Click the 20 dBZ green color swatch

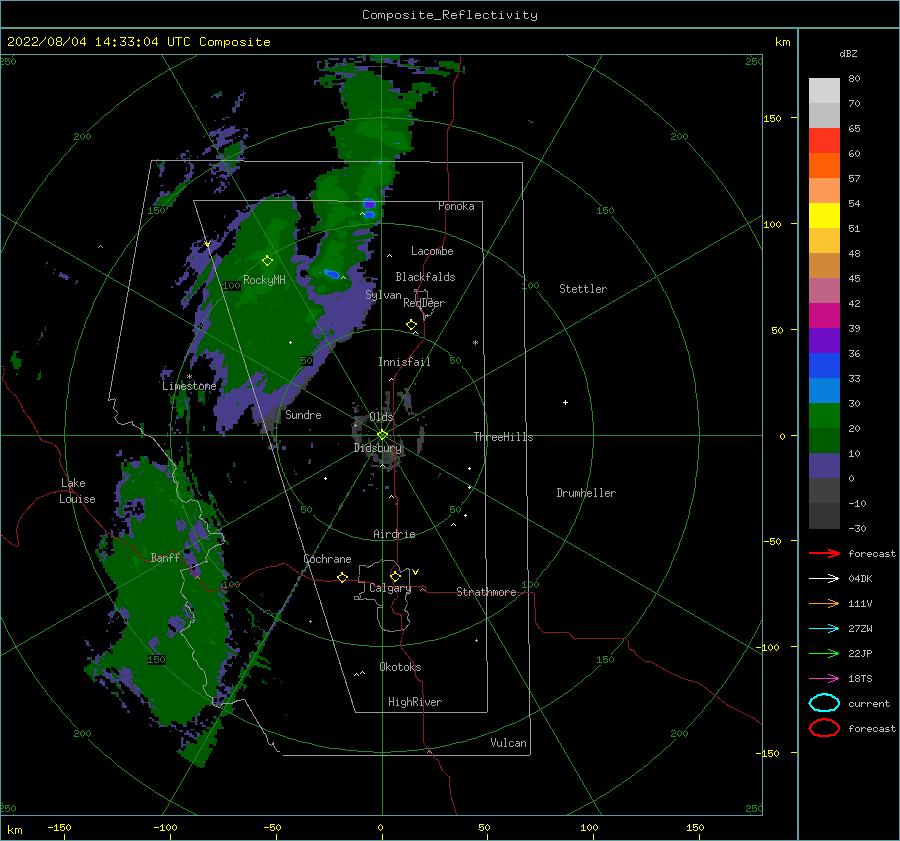824,416
